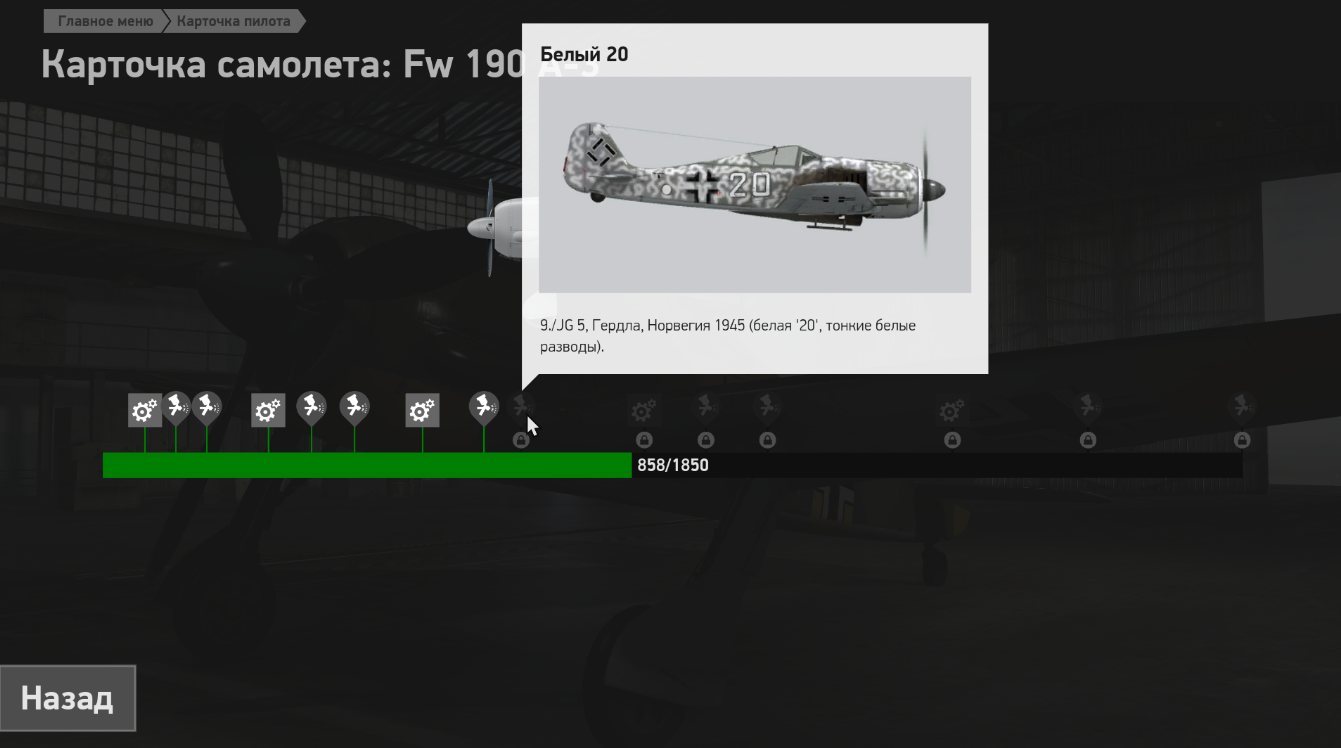Open the second gear modification icon
The image size is (1341, 748).
(x=268, y=410)
